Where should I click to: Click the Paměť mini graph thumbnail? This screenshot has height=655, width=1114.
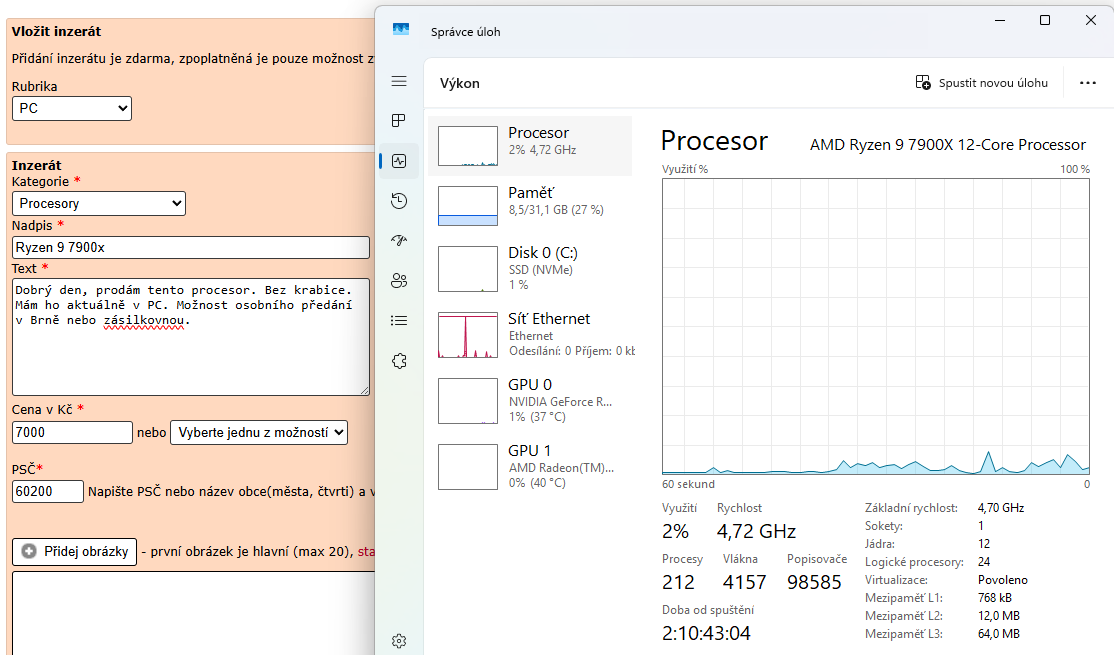click(x=467, y=205)
